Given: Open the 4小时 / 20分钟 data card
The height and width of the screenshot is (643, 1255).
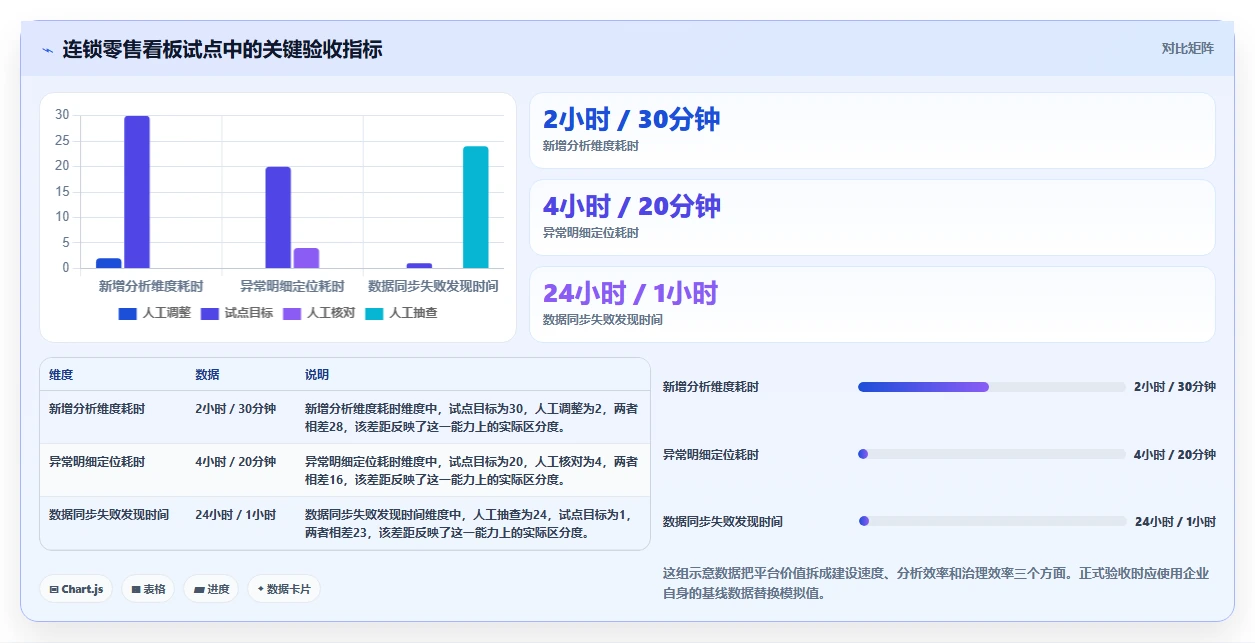Looking at the screenshot, I should 872,217.
